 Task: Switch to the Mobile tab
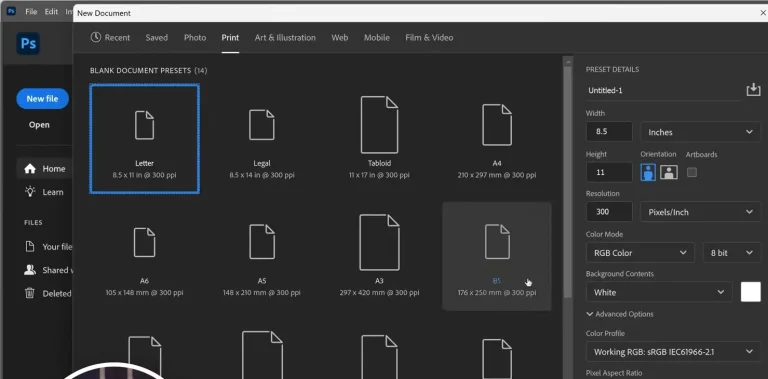tap(377, 37)
